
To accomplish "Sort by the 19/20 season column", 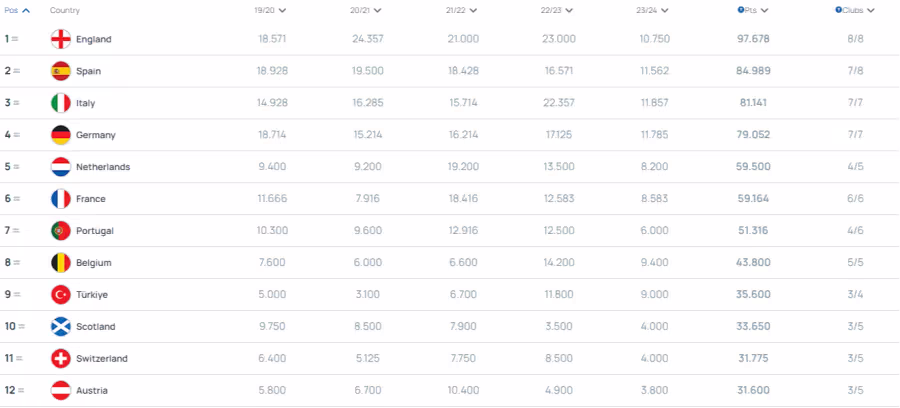I will click(x=270, y=10).
